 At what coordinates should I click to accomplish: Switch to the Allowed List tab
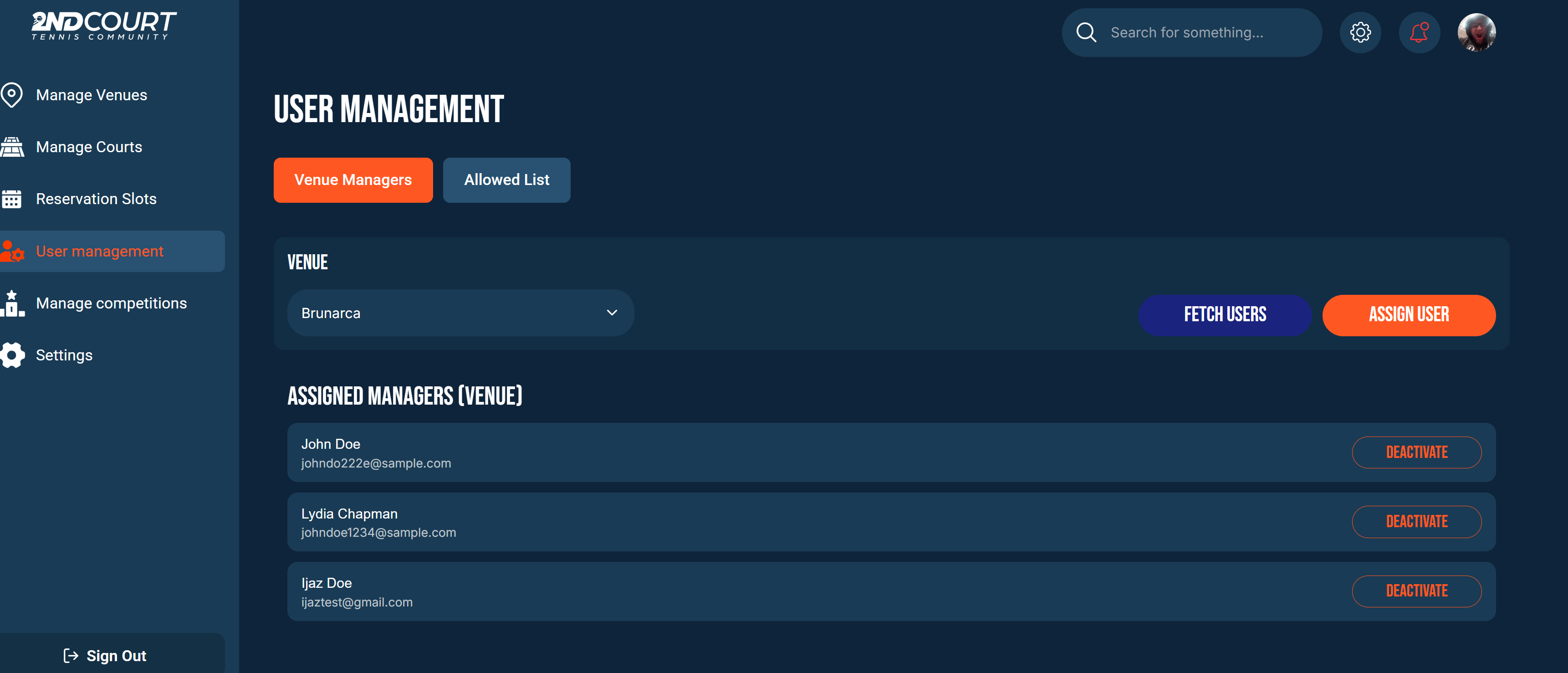506,180
